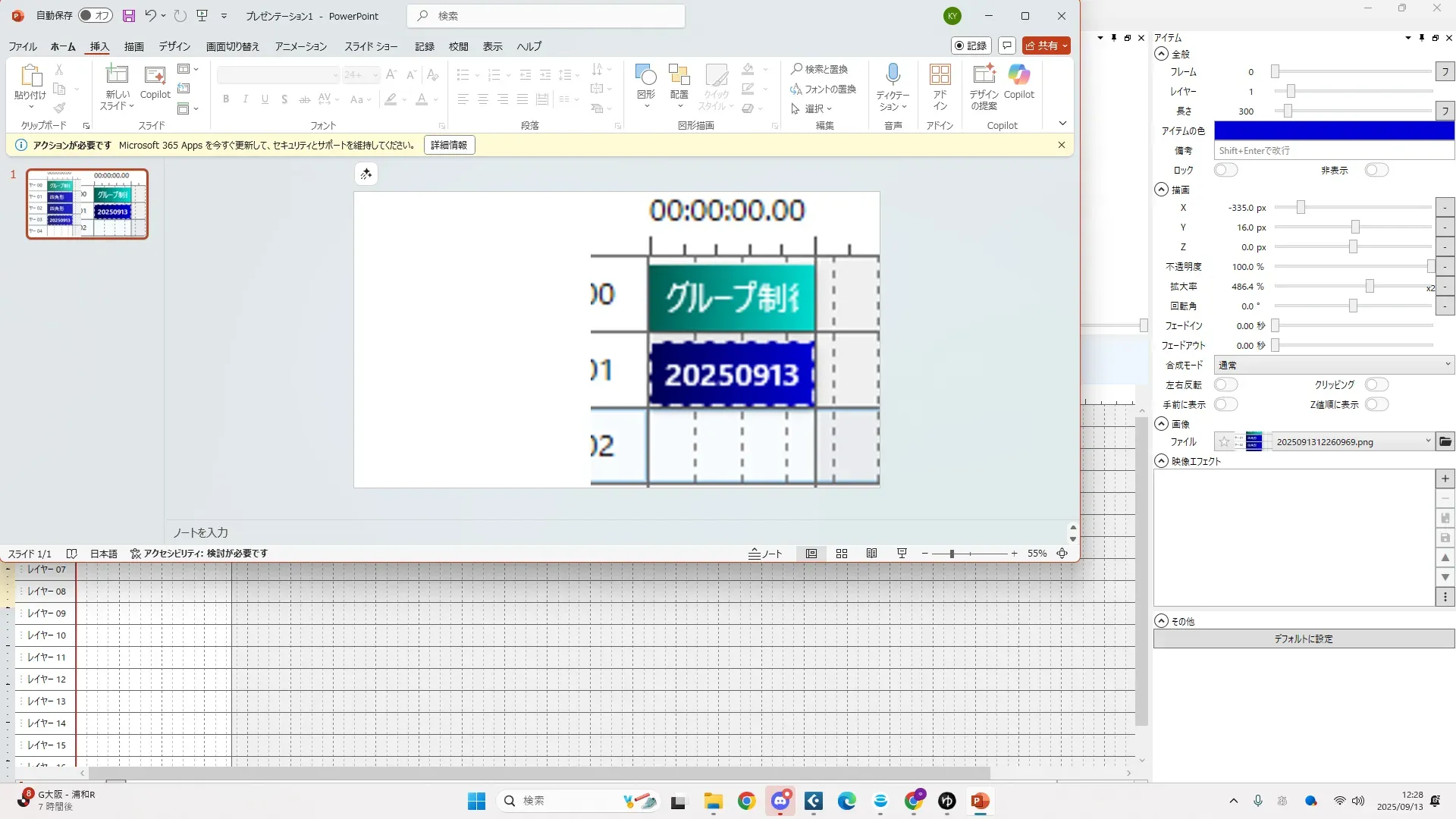
Task: Open the Designer suggestions icon
Action: (984, 75)
